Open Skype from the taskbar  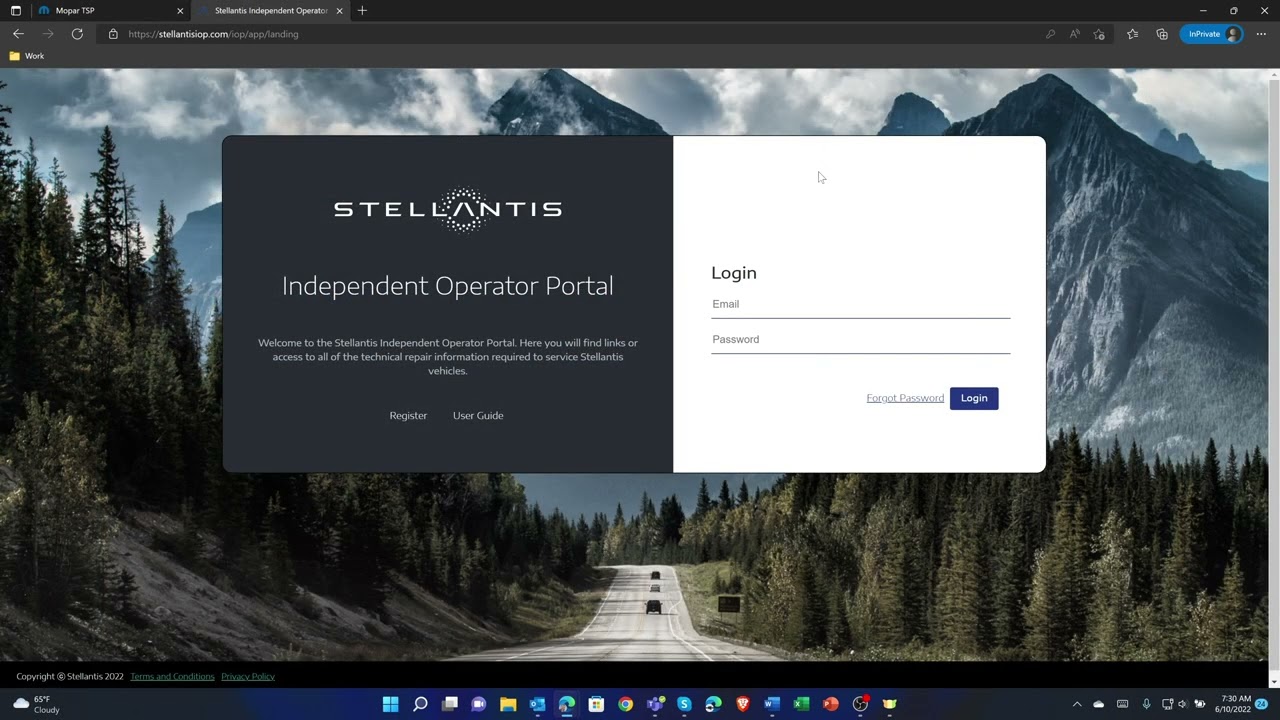684,704
